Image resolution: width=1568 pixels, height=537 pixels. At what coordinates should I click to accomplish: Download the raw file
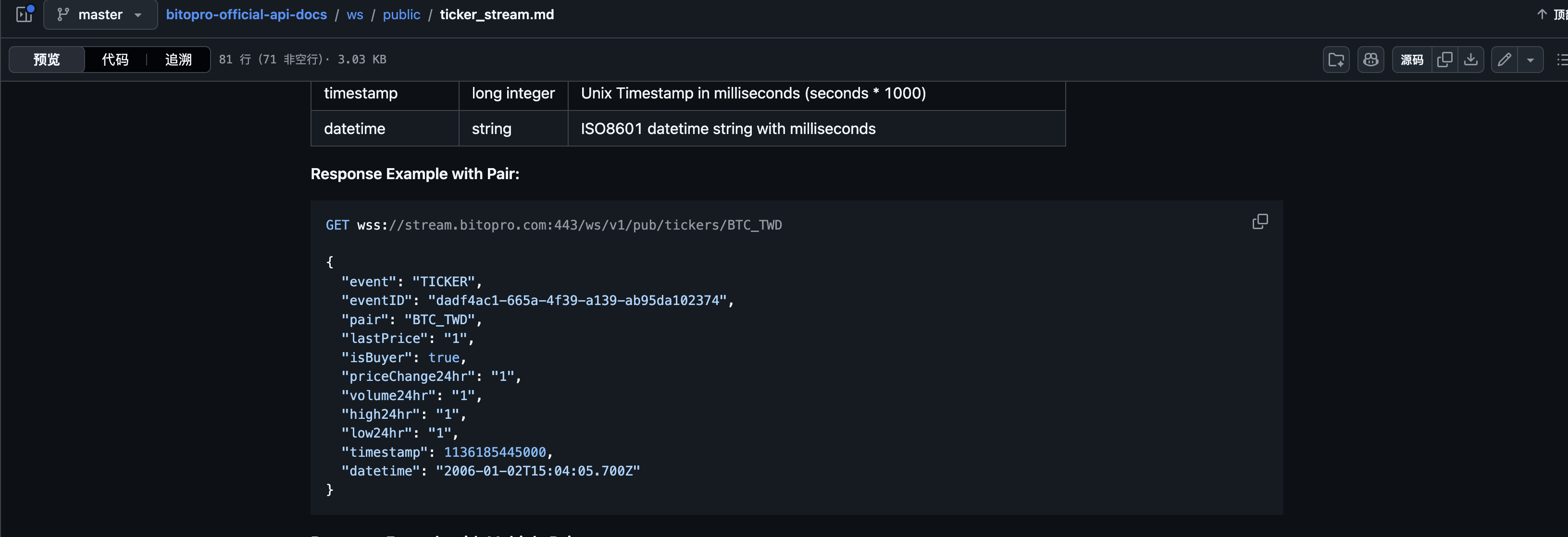click(1470, 60)
